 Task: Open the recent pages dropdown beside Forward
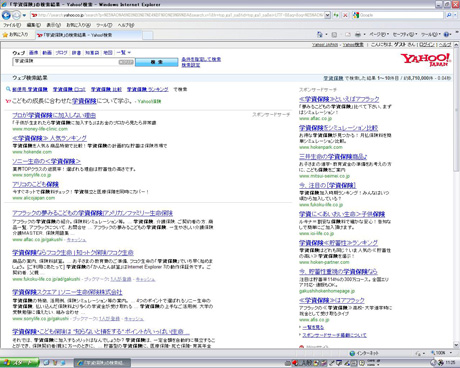click(x=24, y=15)
